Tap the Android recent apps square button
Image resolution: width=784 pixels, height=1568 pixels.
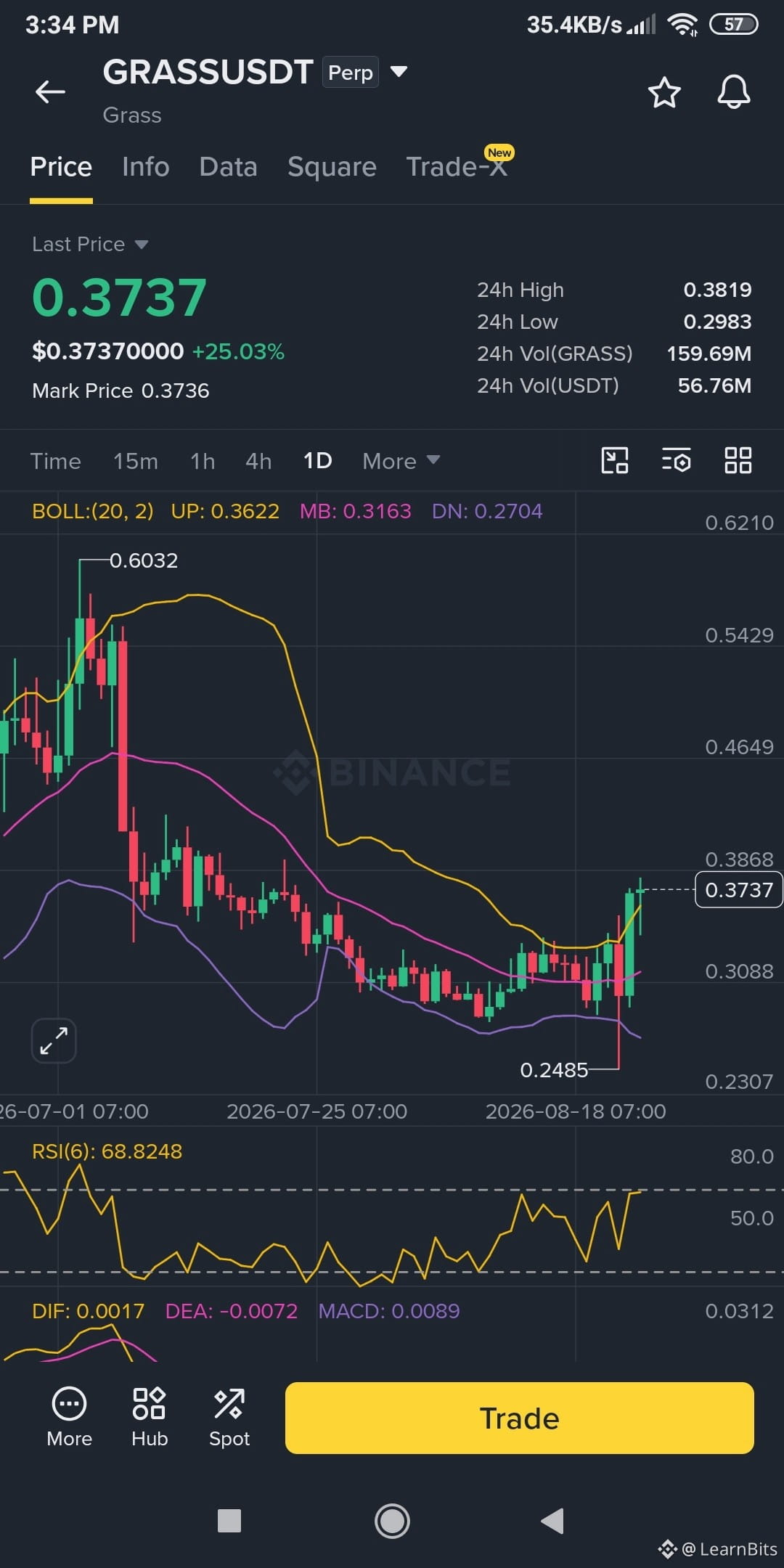coord(229,1520)
